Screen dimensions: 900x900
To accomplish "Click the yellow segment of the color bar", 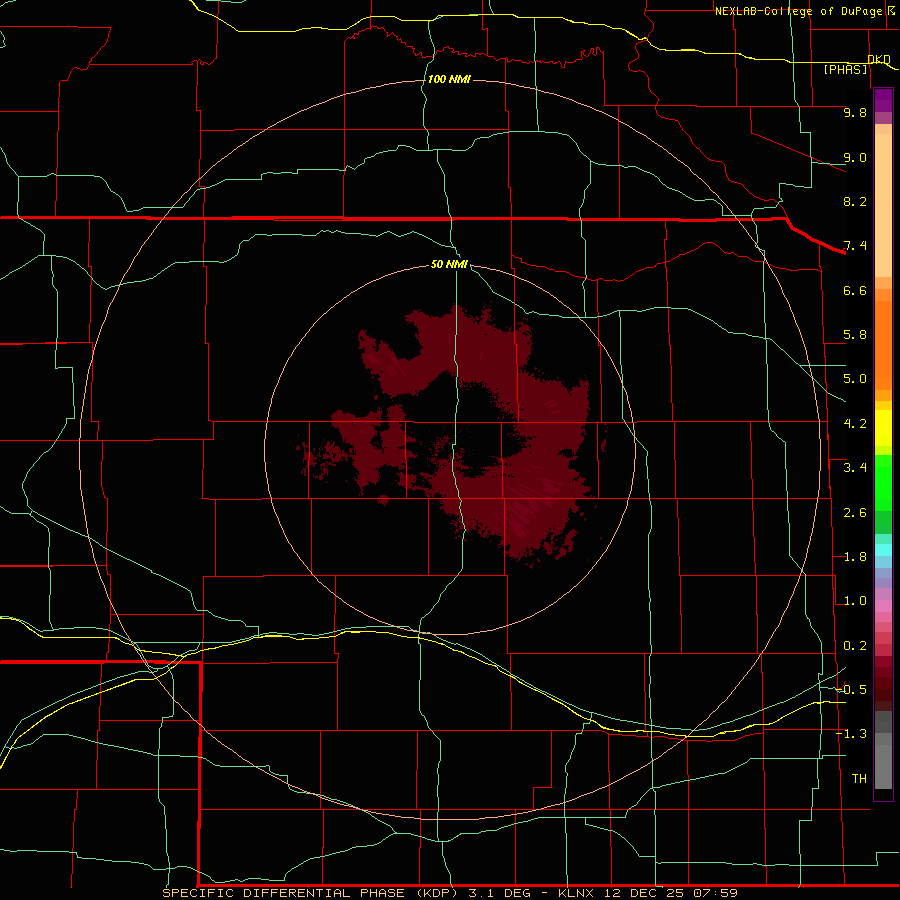I will pos(883,428).
